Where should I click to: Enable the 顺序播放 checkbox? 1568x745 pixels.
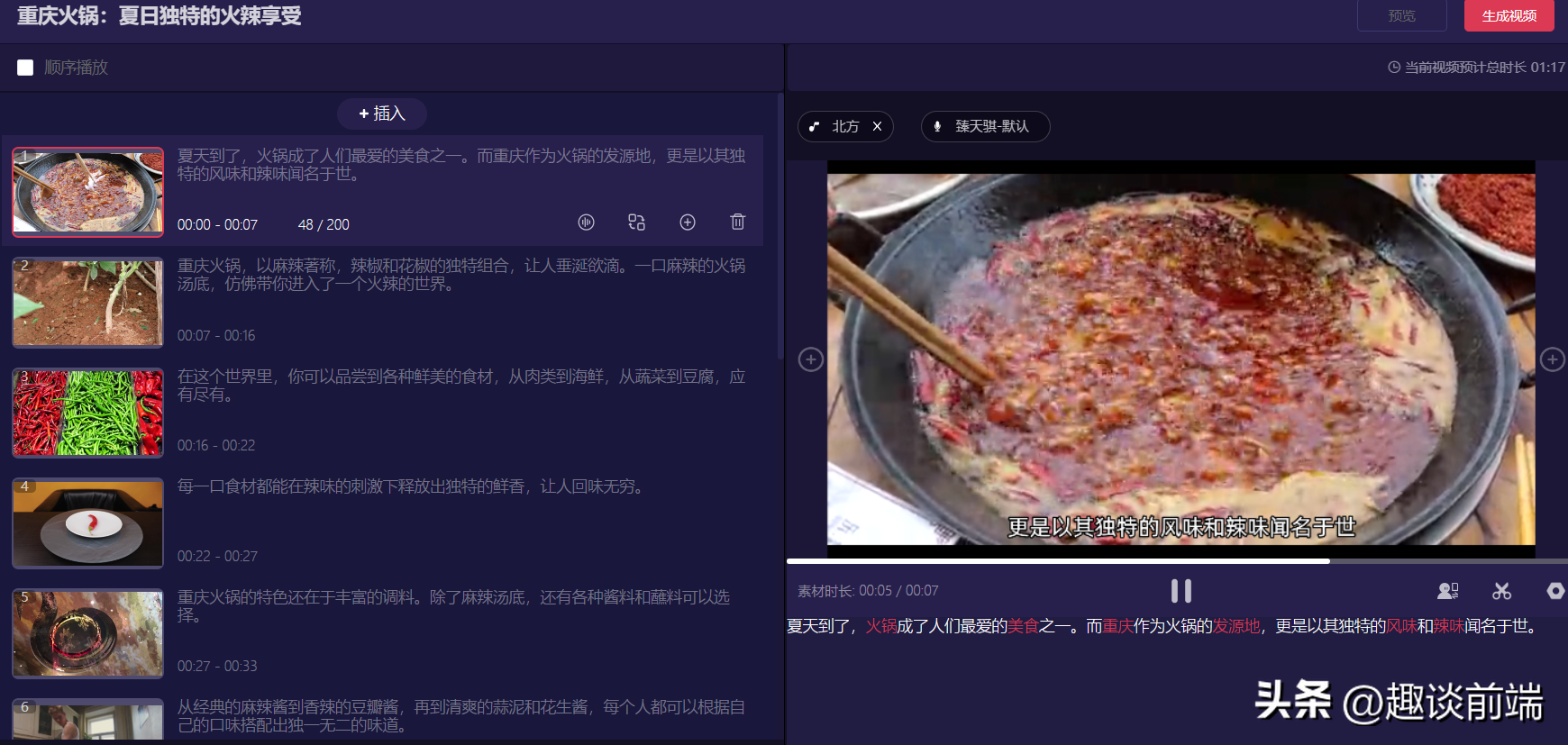[25, 68]
